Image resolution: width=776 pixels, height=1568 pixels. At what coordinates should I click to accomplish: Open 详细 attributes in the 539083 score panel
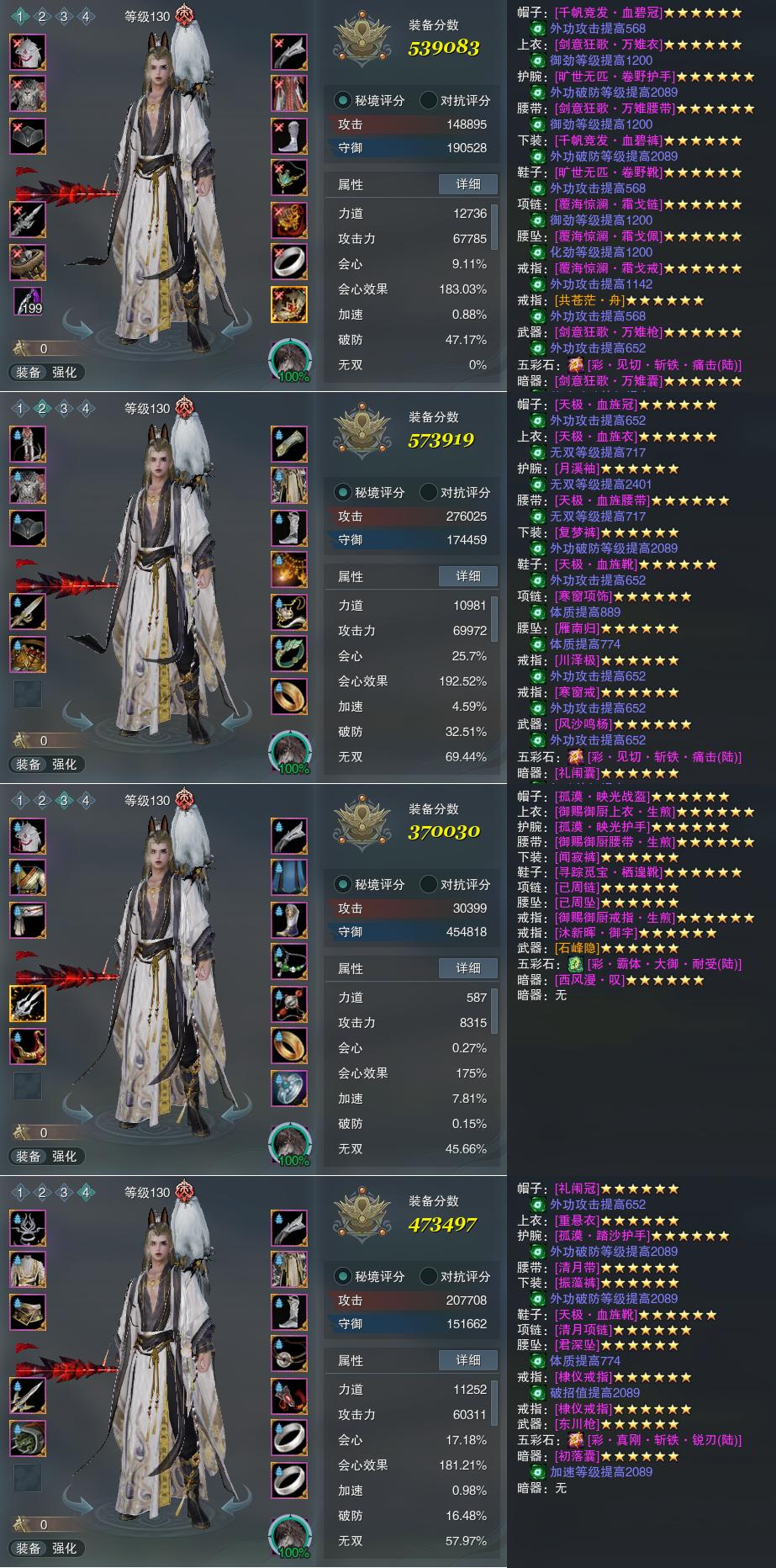(x=468, y=184)
